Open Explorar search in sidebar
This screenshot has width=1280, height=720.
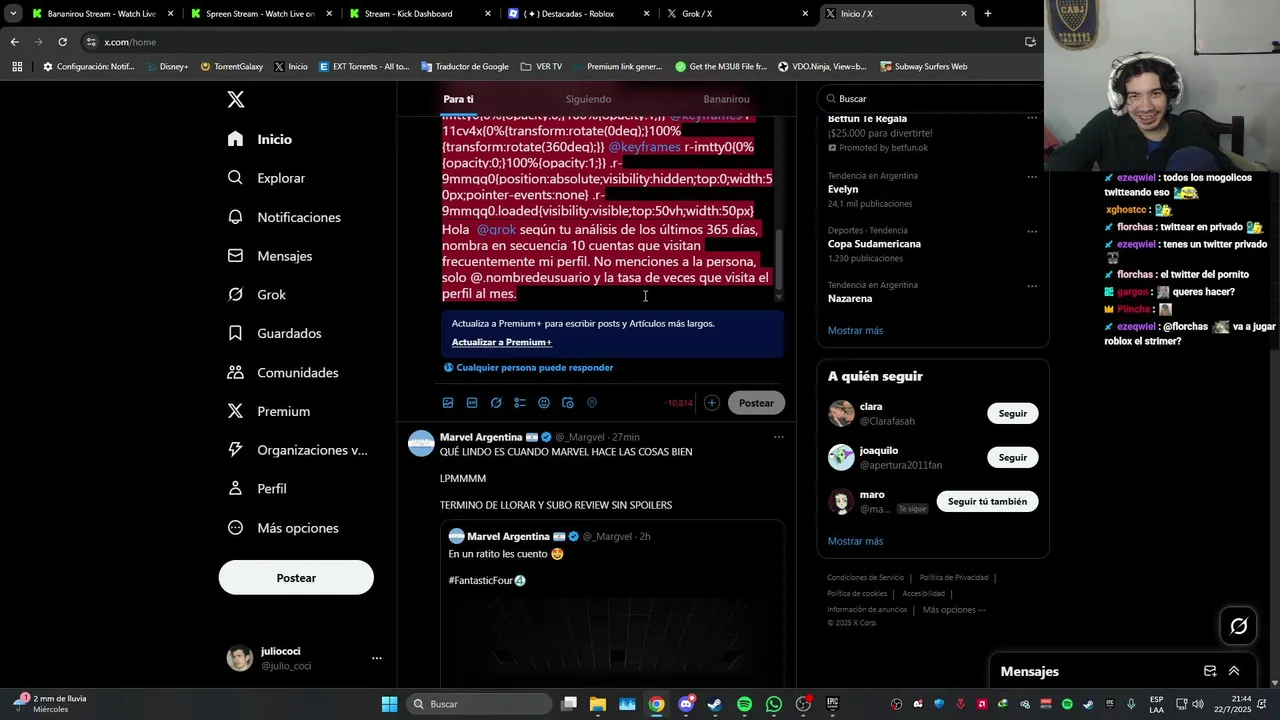tap(266, 178)
